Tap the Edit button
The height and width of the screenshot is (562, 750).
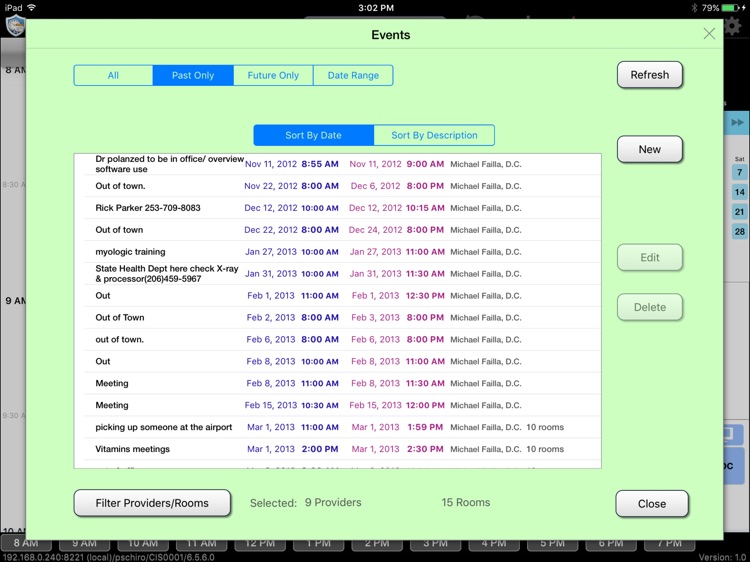pyautogui.click(x=650, y=258)
